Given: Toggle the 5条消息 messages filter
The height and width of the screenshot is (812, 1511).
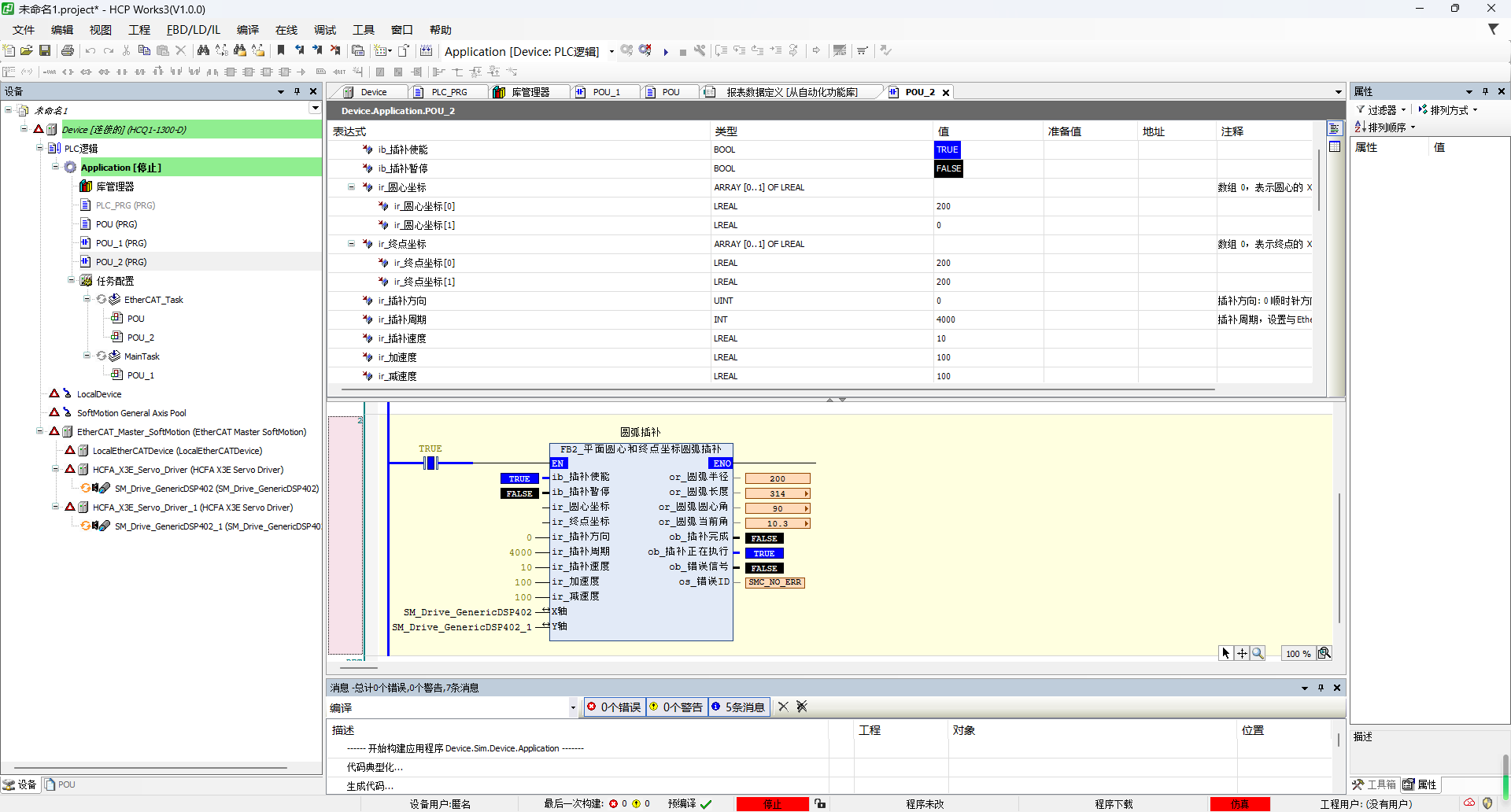Looking at the screenshot, I should pos(739,707).
